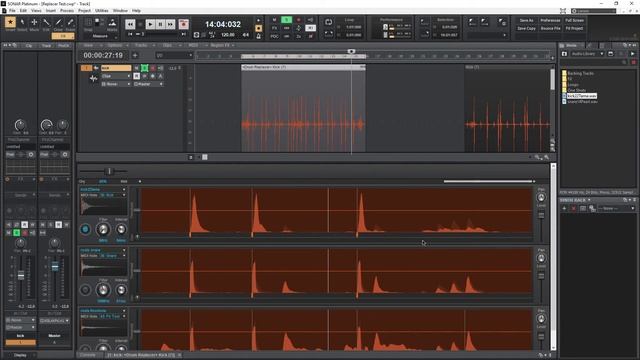Pick the Move tool
The height and width of the screenshot is (360, 640).
pyautogui.click(x=34, y=22)
